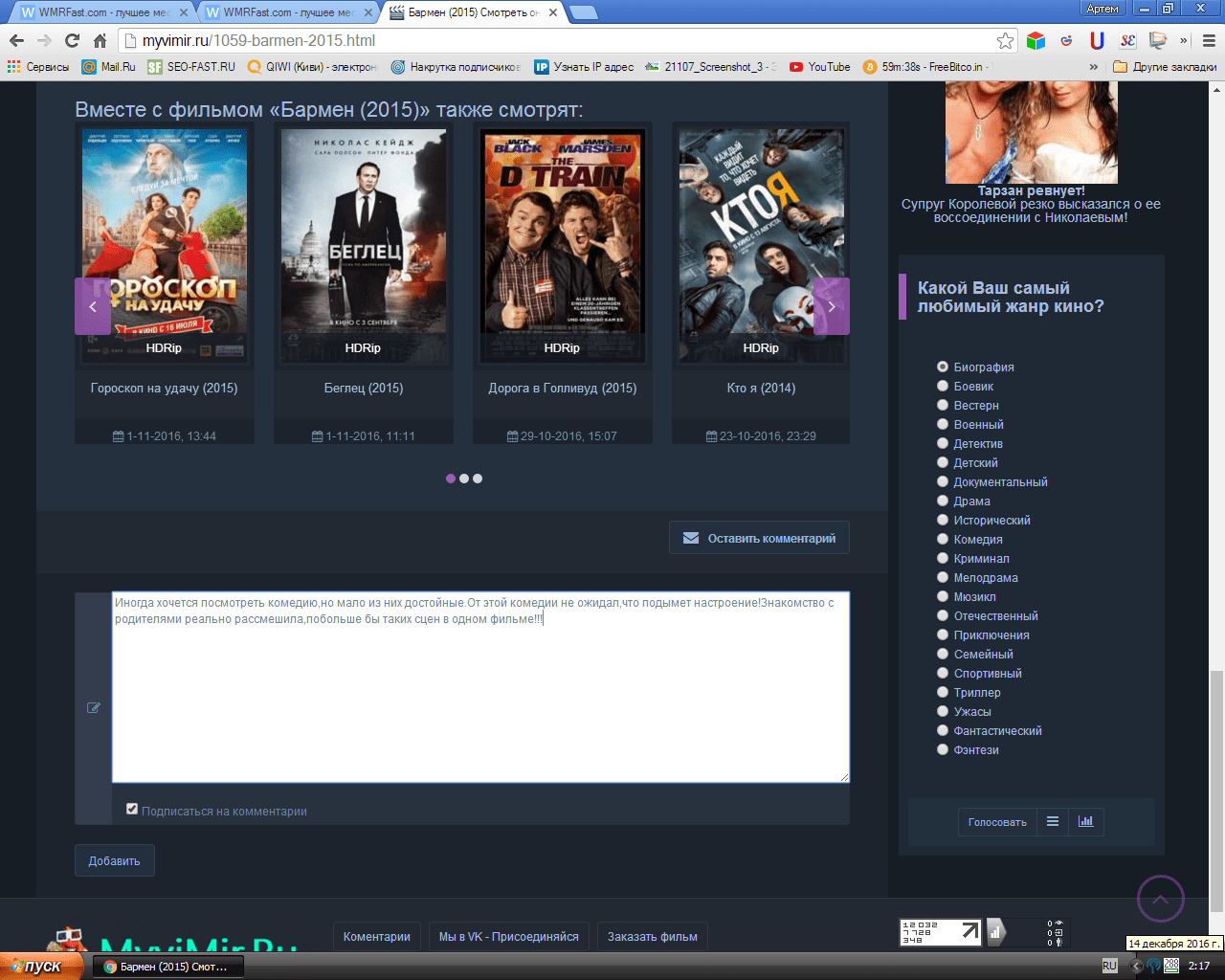Expand hidden bookmarks with the » chevron
1225x980 pixels.
[x=1094, y=67]
